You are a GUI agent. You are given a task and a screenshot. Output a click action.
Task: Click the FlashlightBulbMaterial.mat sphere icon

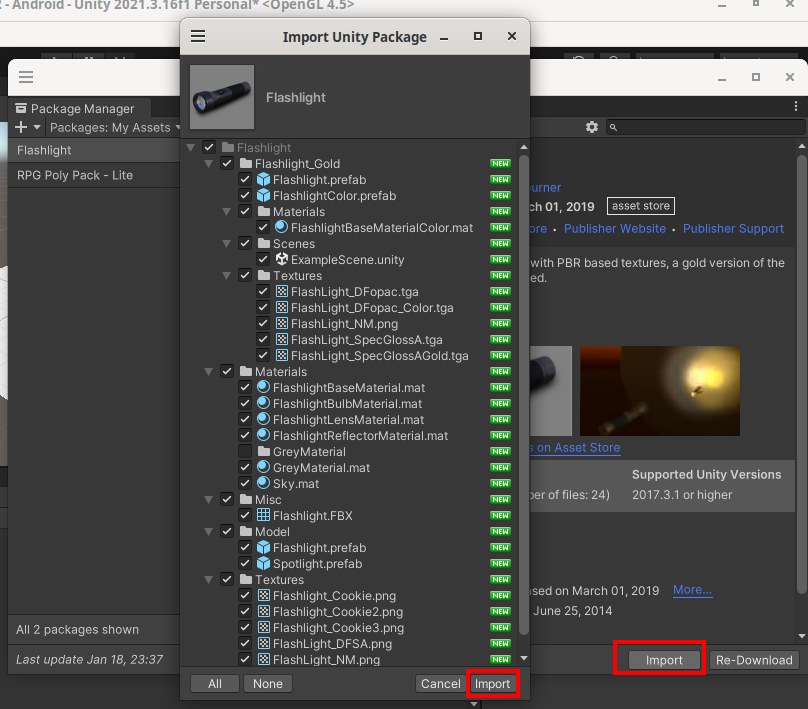(x=264, y=404)
